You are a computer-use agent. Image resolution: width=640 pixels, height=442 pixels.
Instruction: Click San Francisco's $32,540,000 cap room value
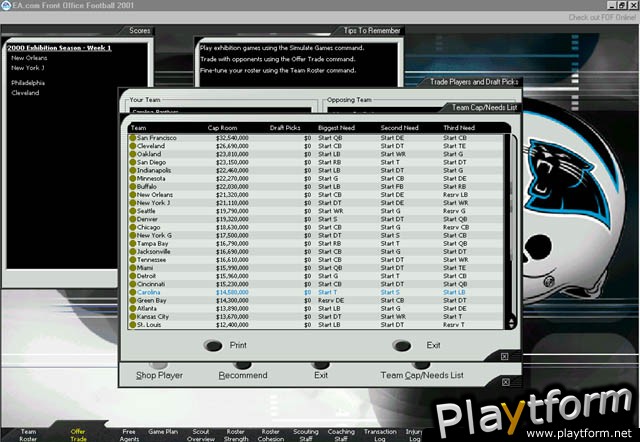(x=232, y=138)
